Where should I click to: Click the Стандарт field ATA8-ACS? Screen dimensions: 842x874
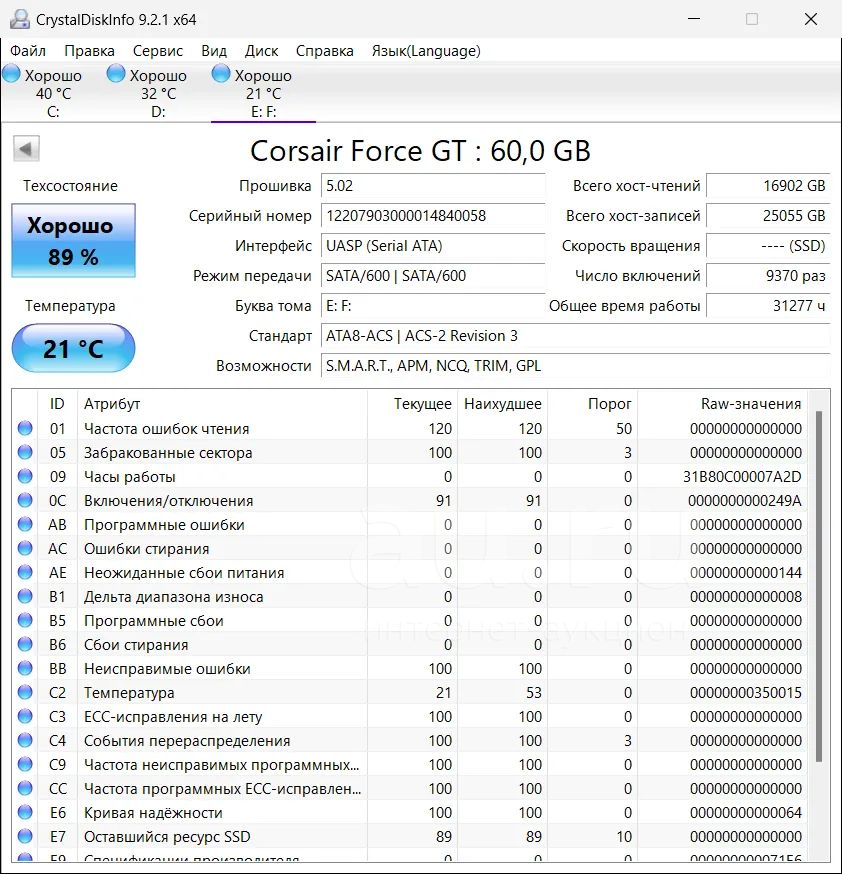pos(576,336)
